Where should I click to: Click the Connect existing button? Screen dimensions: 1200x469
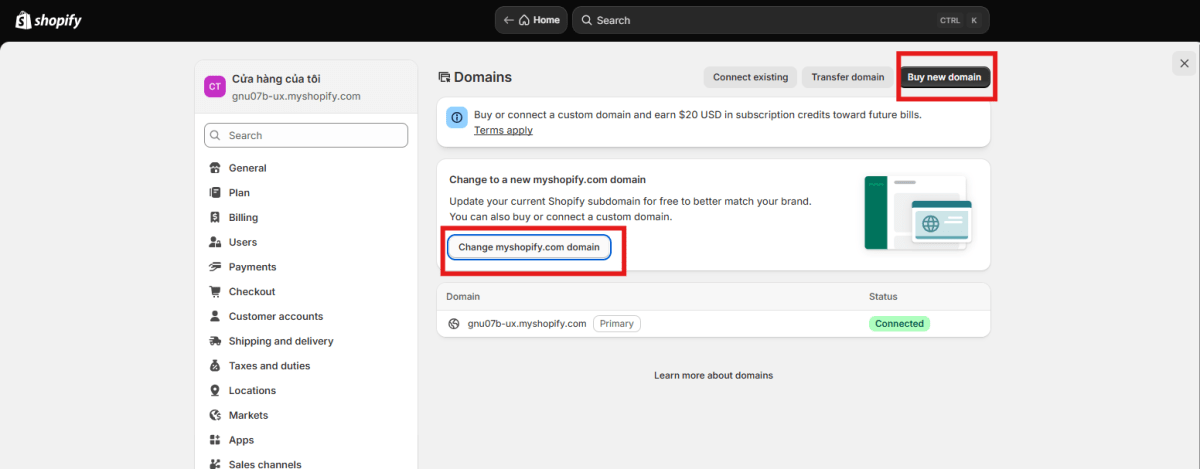[x=750, y=77]
